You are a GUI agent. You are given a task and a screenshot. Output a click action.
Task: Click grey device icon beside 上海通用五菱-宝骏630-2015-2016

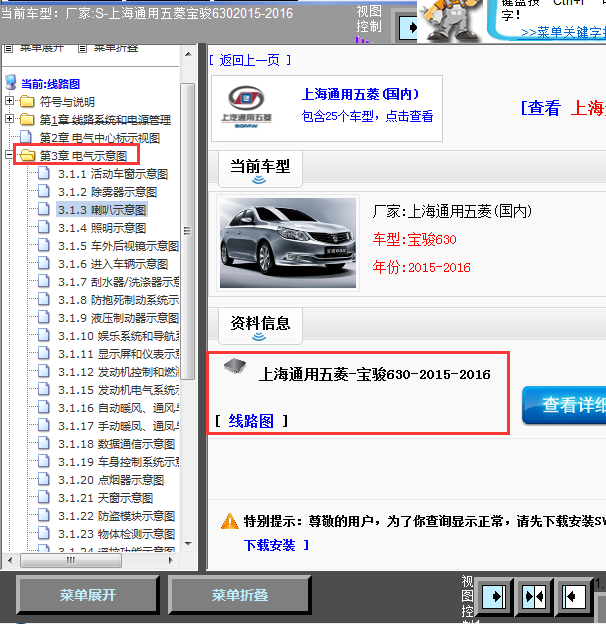click(234, 366)
